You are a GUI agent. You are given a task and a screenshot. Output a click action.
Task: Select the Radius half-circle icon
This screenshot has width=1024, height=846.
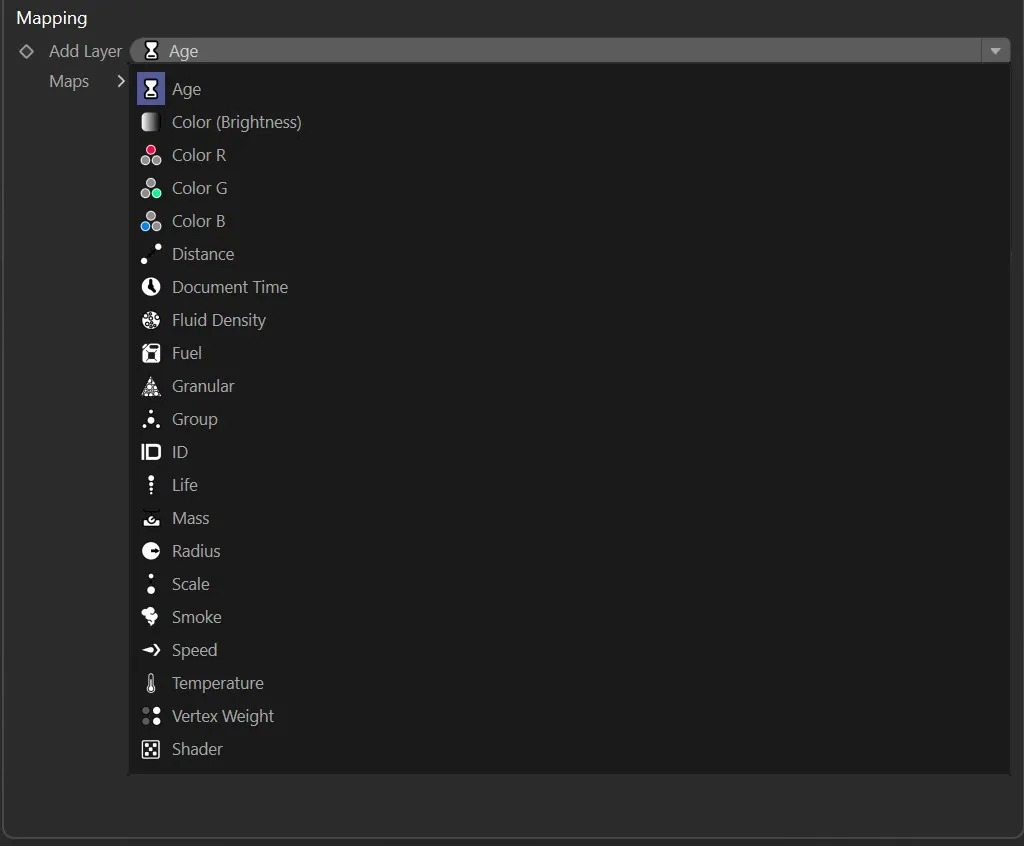151,551
